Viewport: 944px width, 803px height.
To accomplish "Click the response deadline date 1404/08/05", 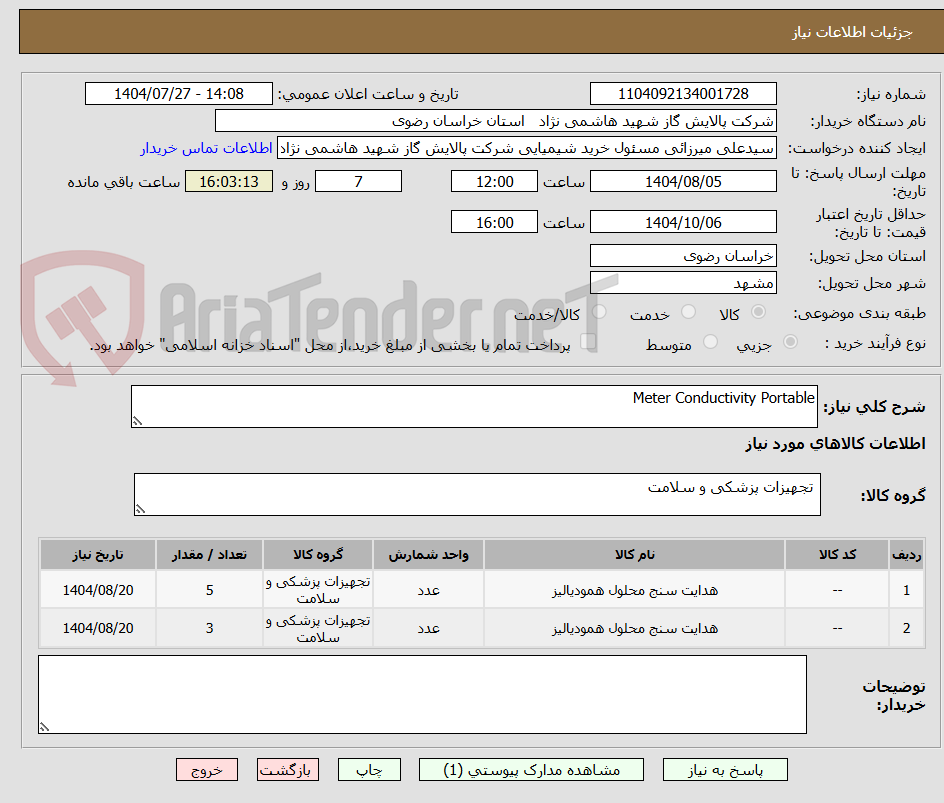I will tap(683, 181).
